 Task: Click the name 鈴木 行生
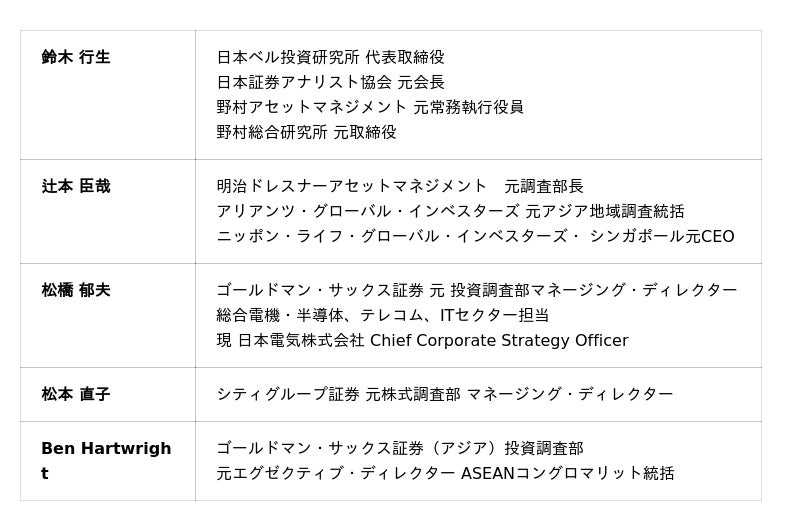point(76,57)
